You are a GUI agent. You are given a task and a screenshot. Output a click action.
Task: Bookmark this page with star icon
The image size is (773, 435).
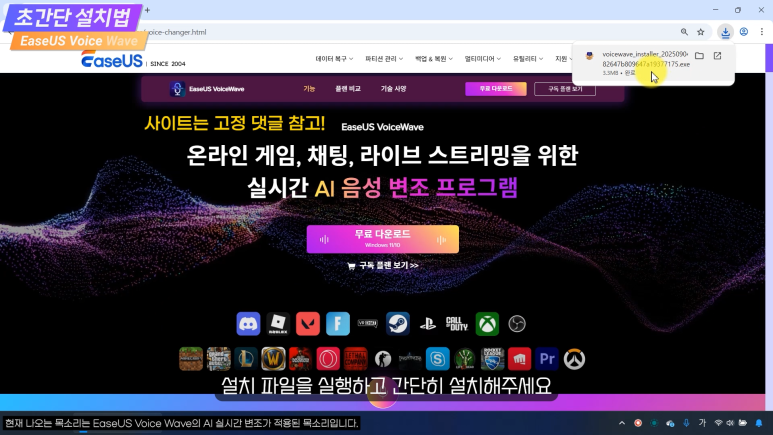point(701,32)
